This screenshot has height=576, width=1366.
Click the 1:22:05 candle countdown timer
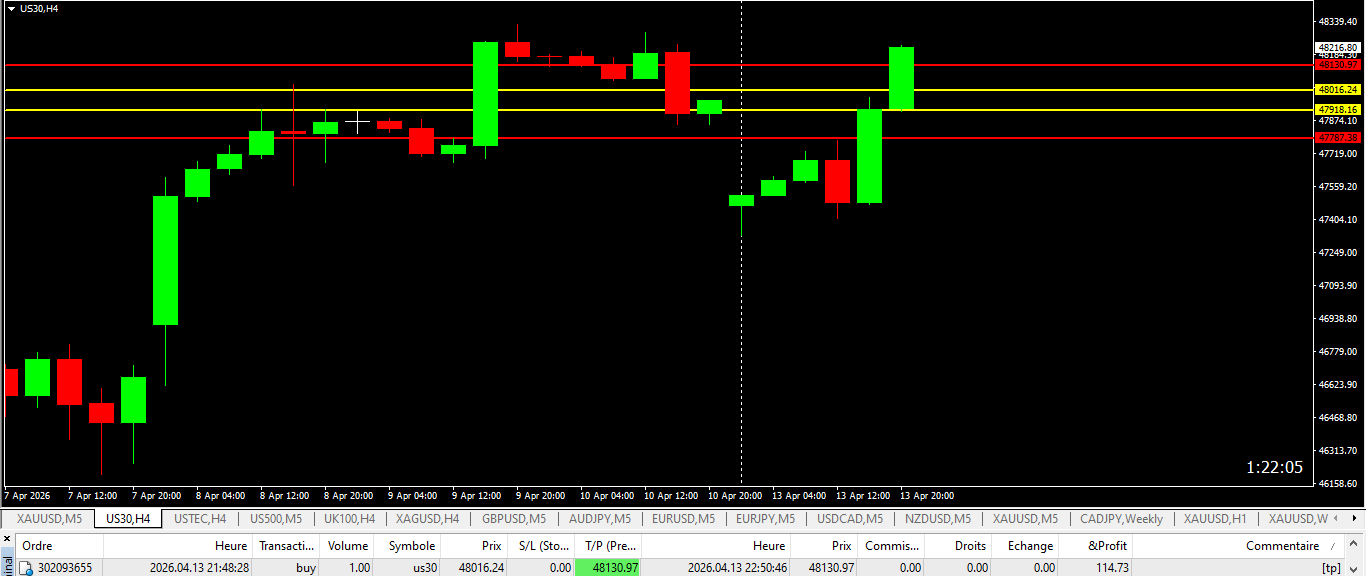[x=1274, y=467]
